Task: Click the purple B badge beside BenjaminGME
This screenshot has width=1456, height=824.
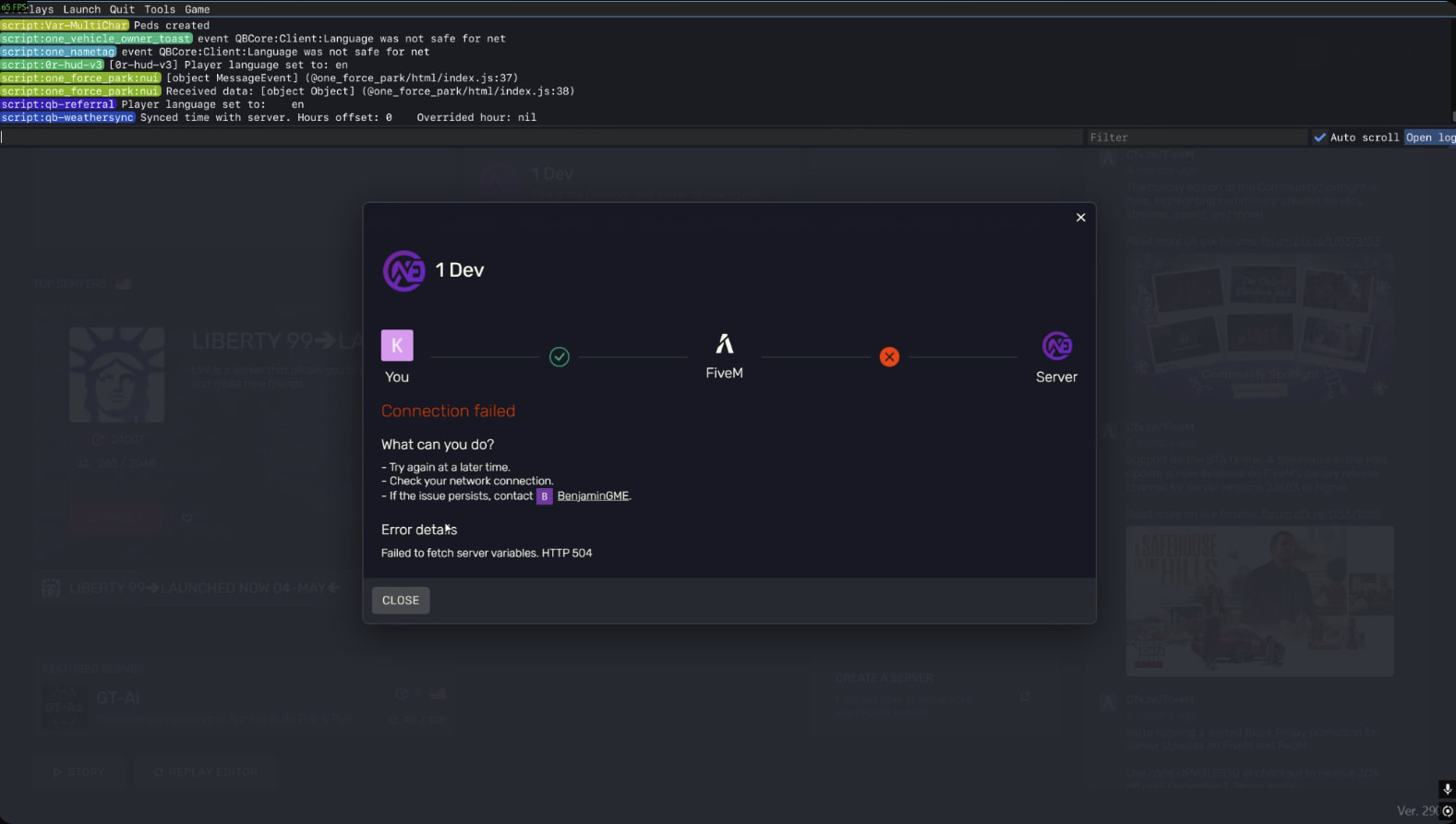Action: coord(545,496)
